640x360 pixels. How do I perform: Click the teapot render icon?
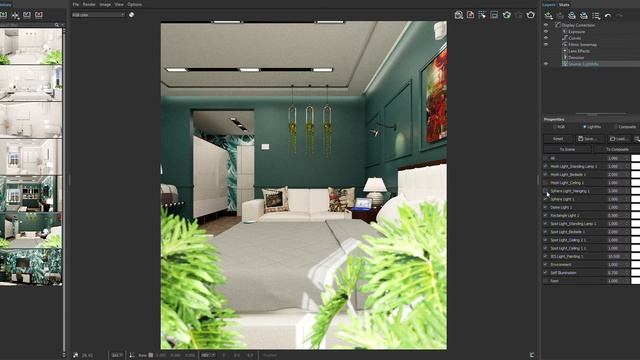[531, 15]
